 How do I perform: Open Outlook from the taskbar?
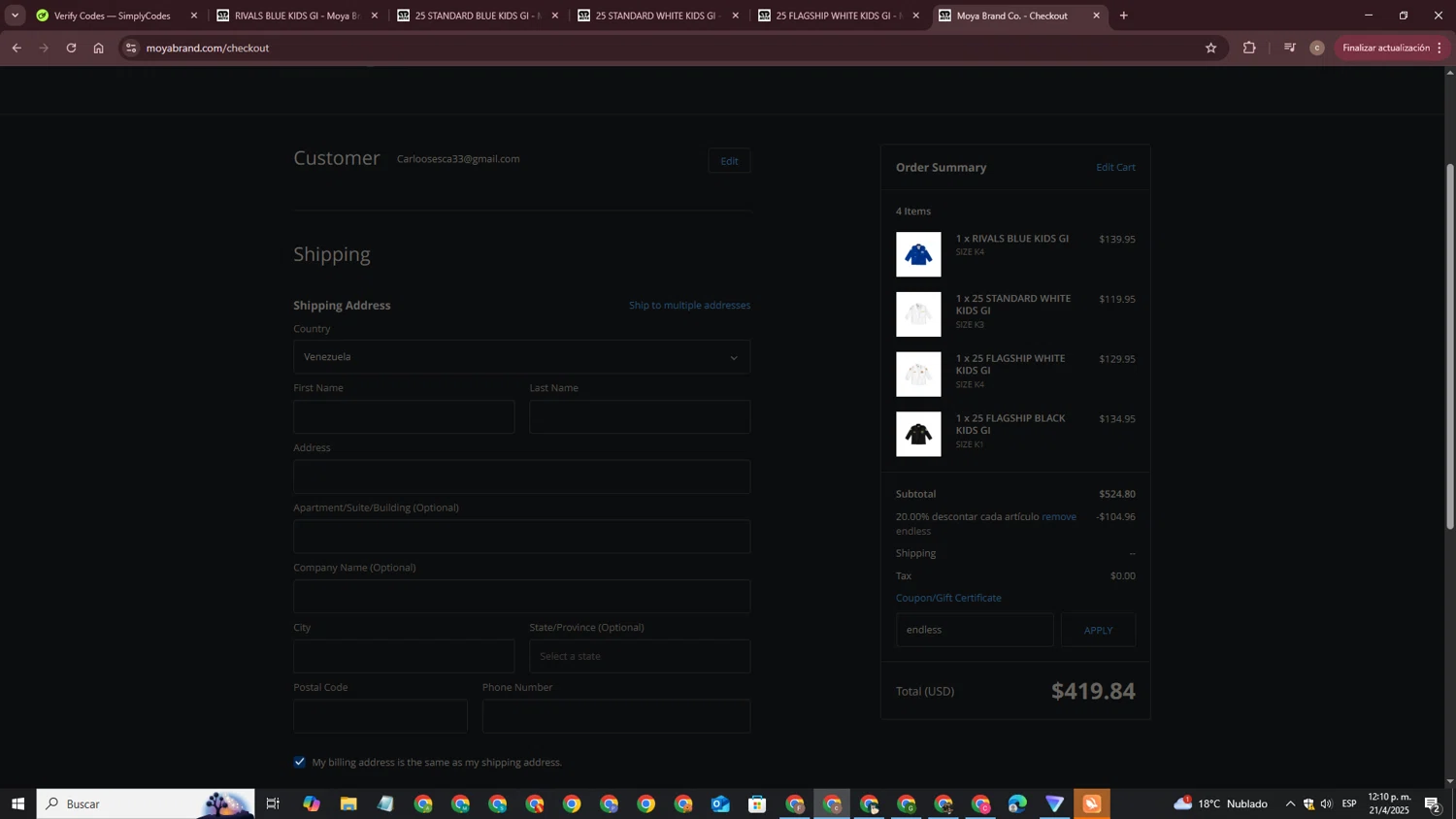tap(720, 803)
